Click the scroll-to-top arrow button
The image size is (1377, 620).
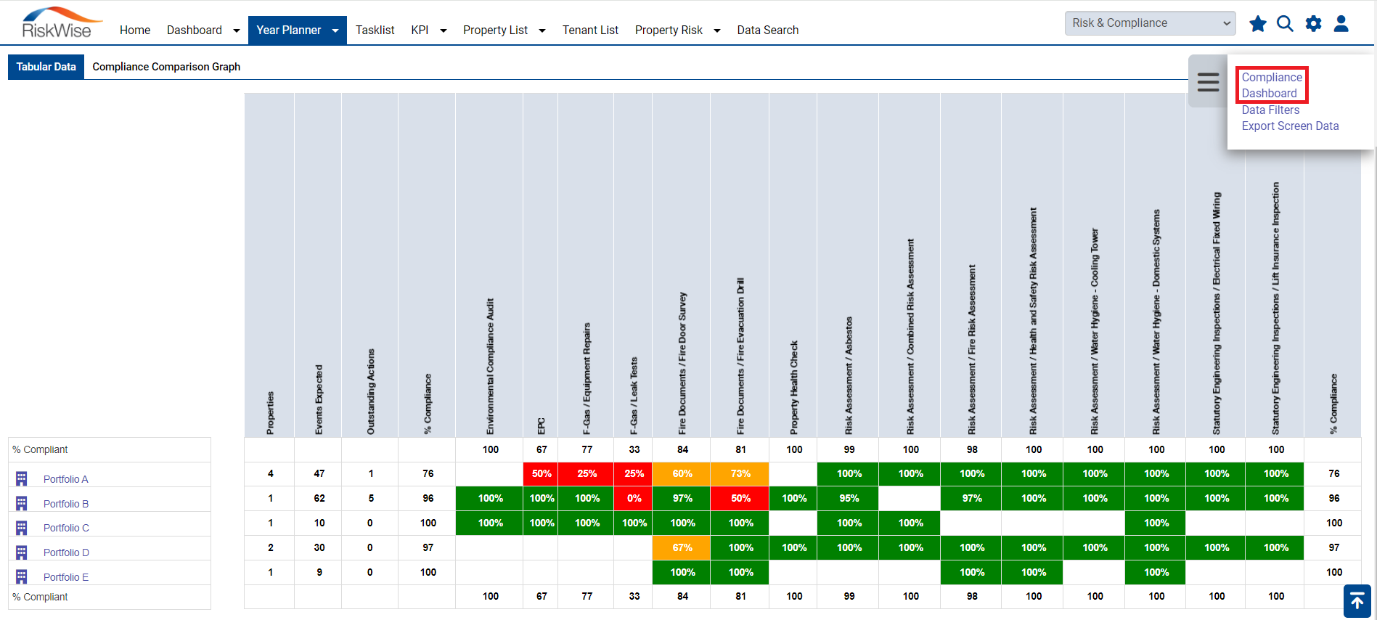[1357, 600]
